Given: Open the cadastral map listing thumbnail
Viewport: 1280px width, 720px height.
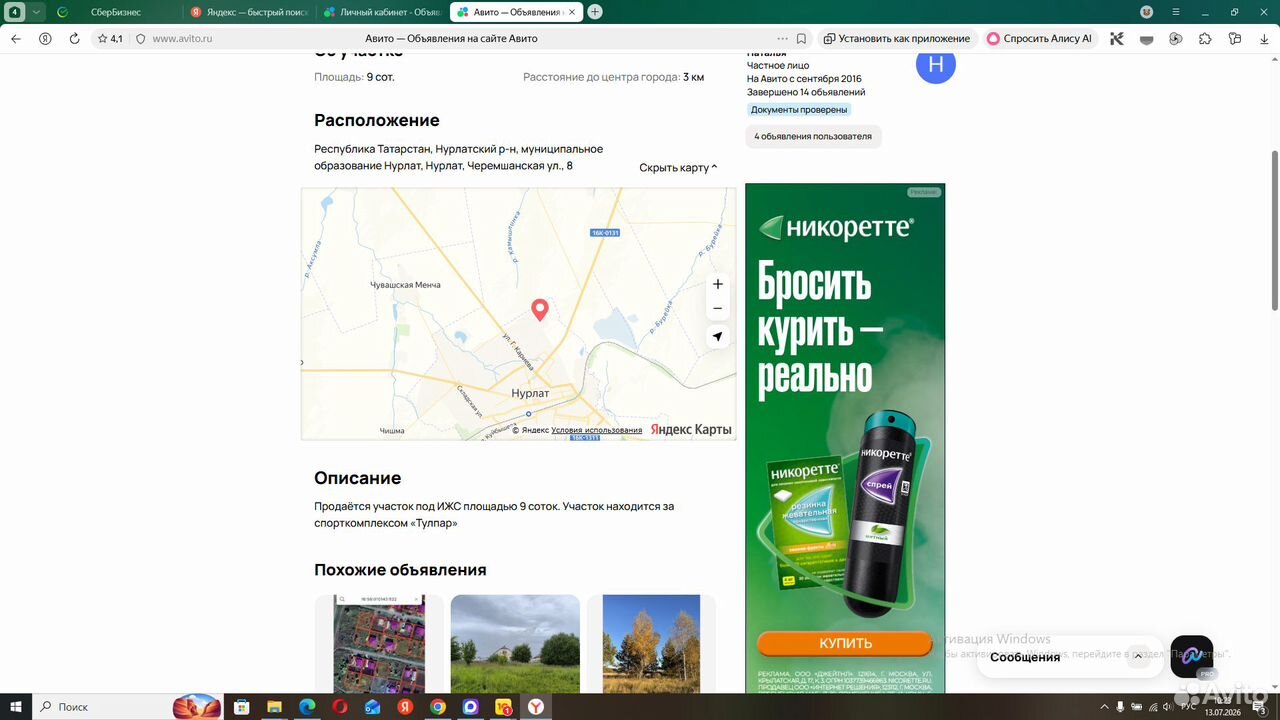Looking at the screenshot, I should click(x=379, y=644).
